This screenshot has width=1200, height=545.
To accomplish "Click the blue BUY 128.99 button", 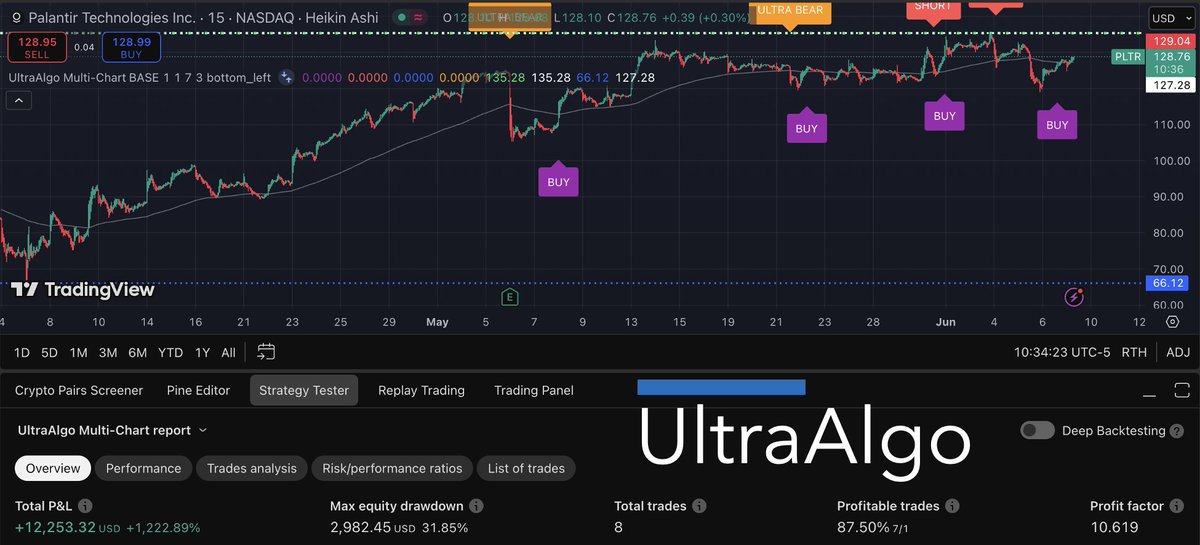I will (131, 46).
